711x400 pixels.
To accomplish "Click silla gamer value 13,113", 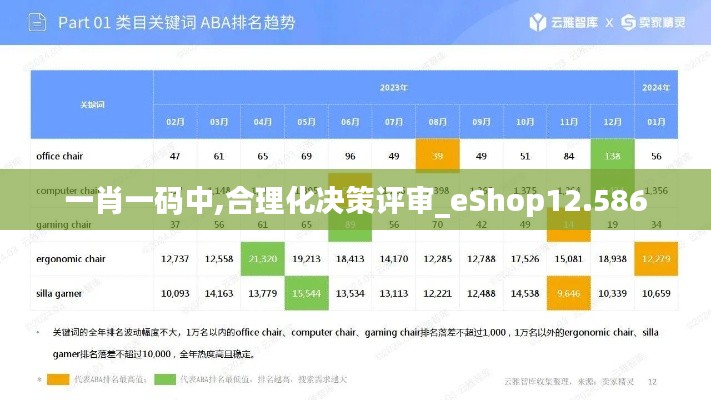I will 394,293.
